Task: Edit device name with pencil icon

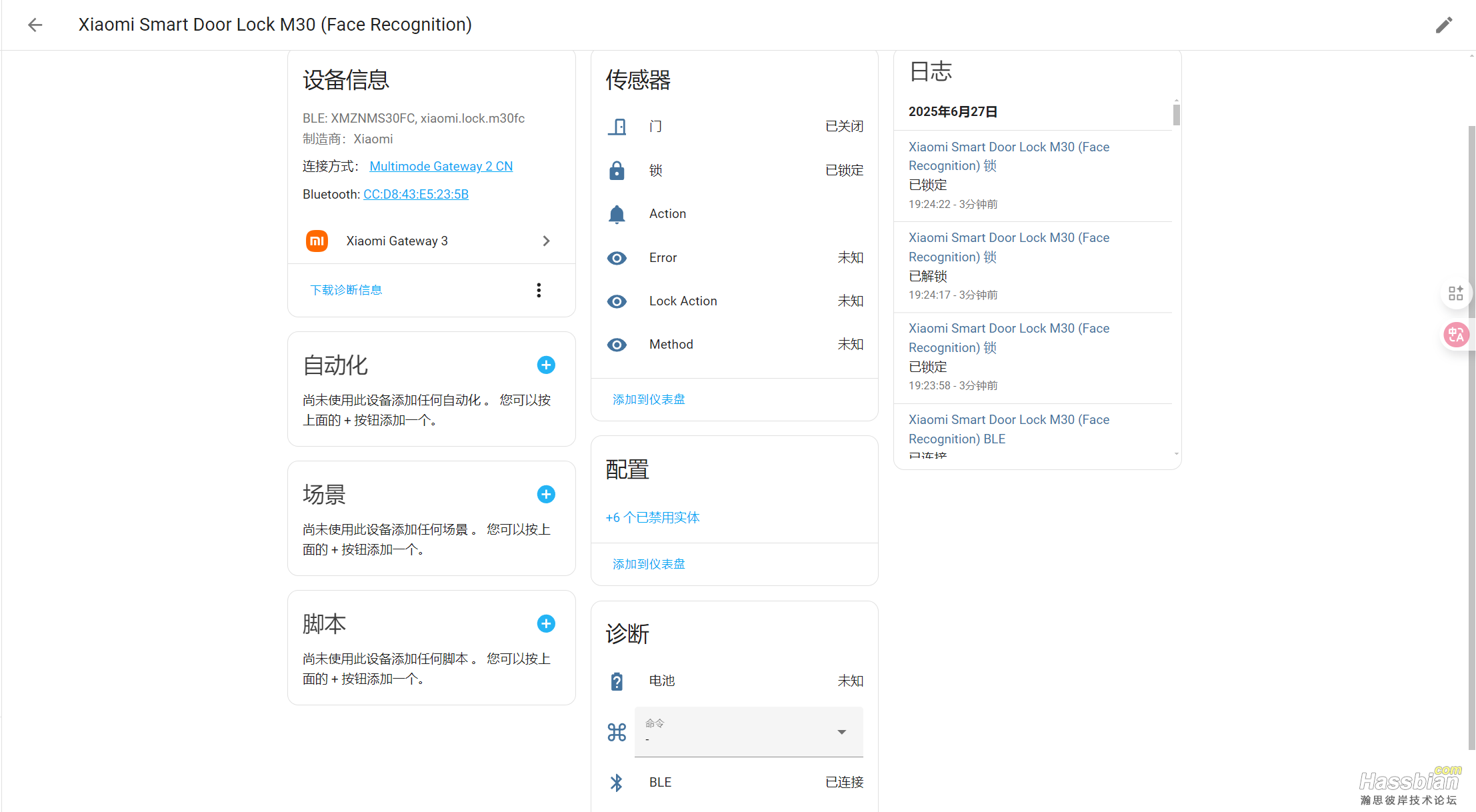Action: click(1443, 25)
